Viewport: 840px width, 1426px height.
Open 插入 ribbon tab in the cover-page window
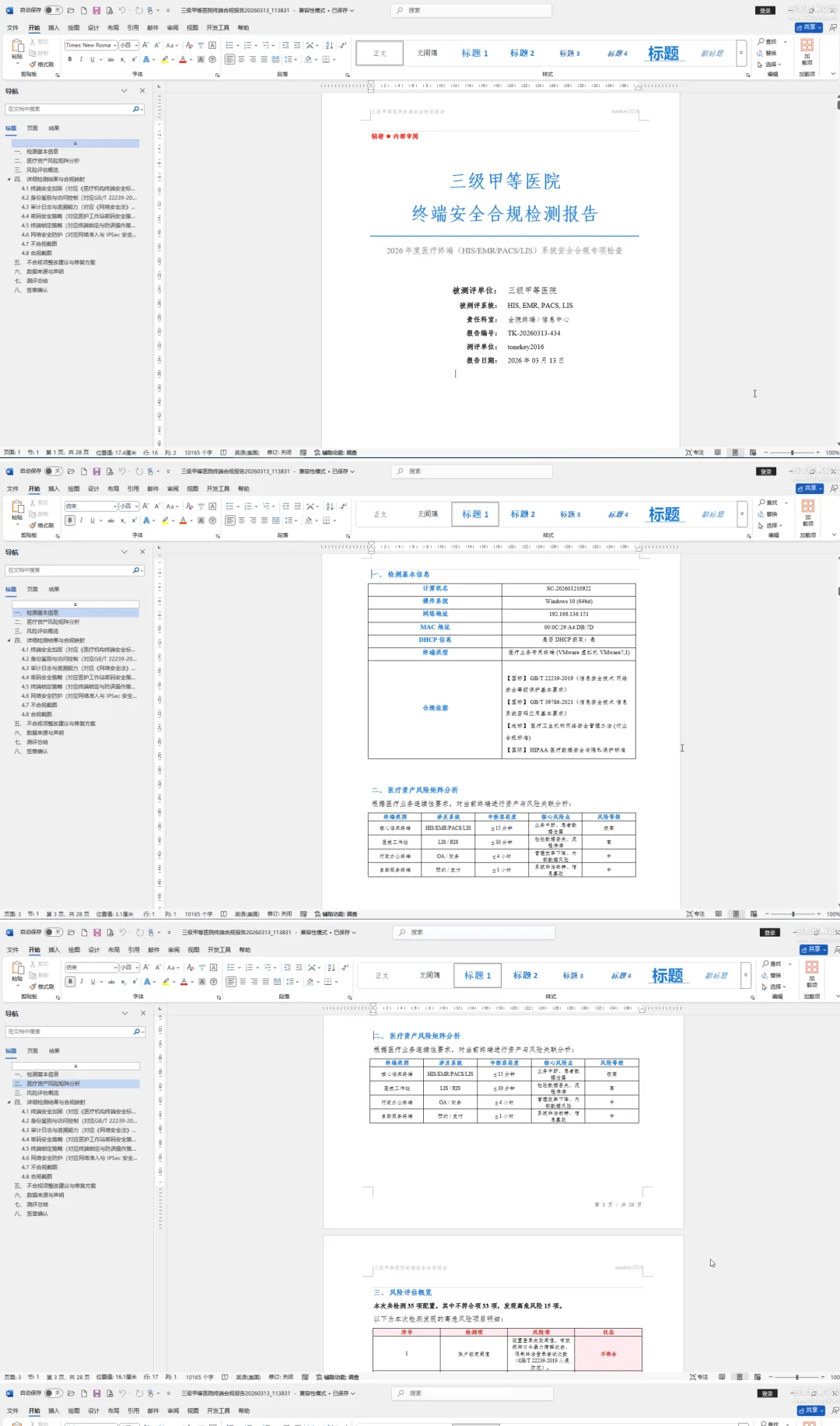(x=54, y=27)
